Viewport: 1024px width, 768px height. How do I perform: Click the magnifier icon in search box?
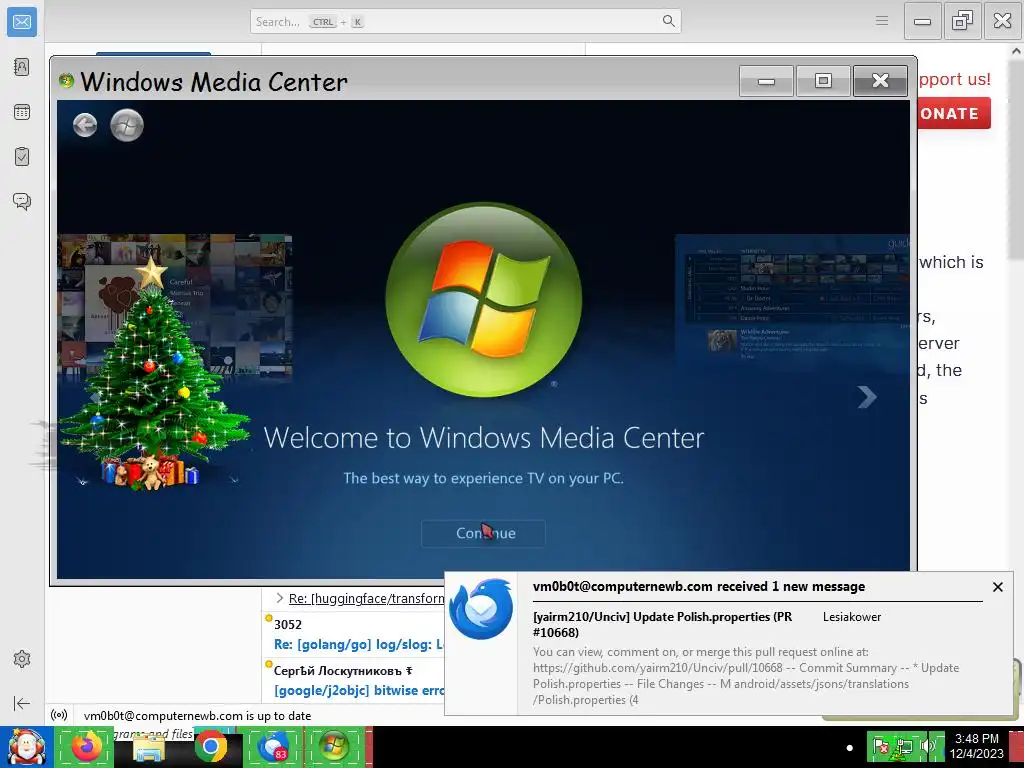668,22
